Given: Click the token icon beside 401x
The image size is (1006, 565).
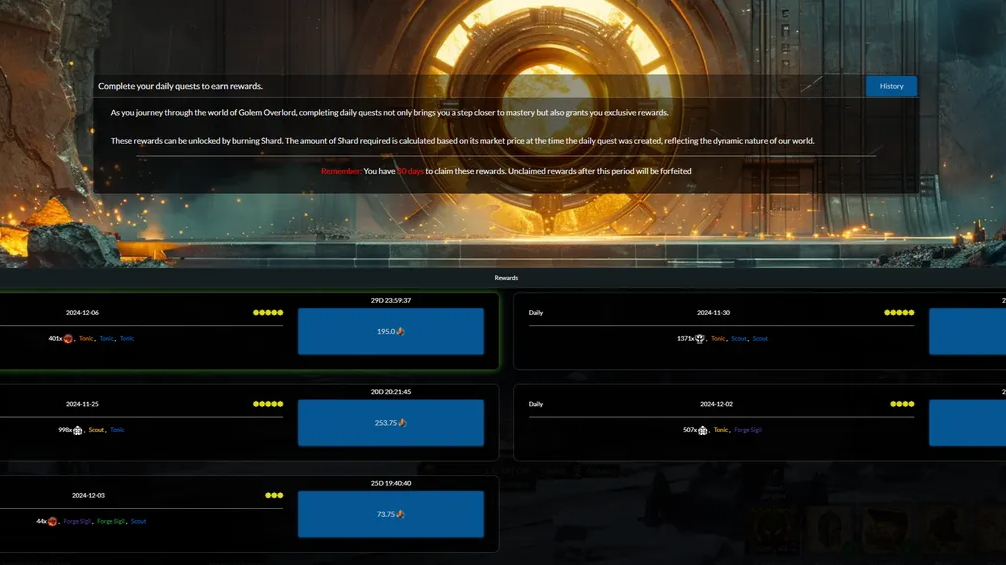Looking at the screenshot, I should (69, 339).
